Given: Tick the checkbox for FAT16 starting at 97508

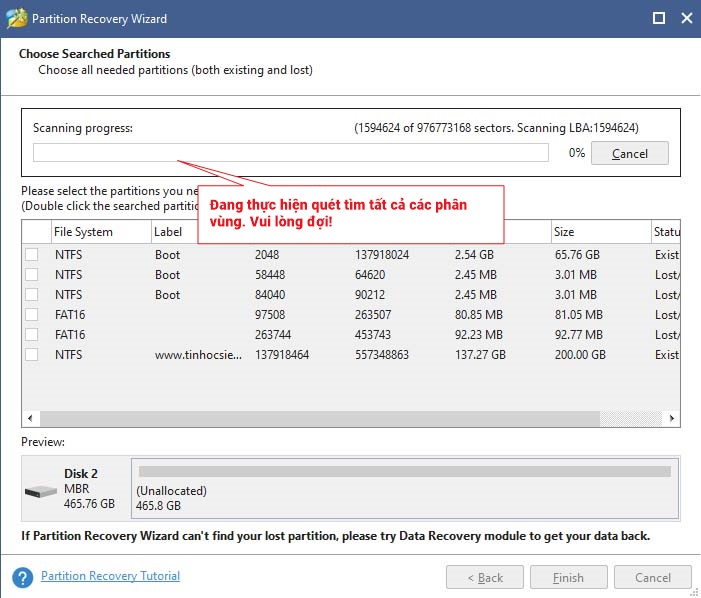Looking at the screenshot, I should [x=32, y=315].
